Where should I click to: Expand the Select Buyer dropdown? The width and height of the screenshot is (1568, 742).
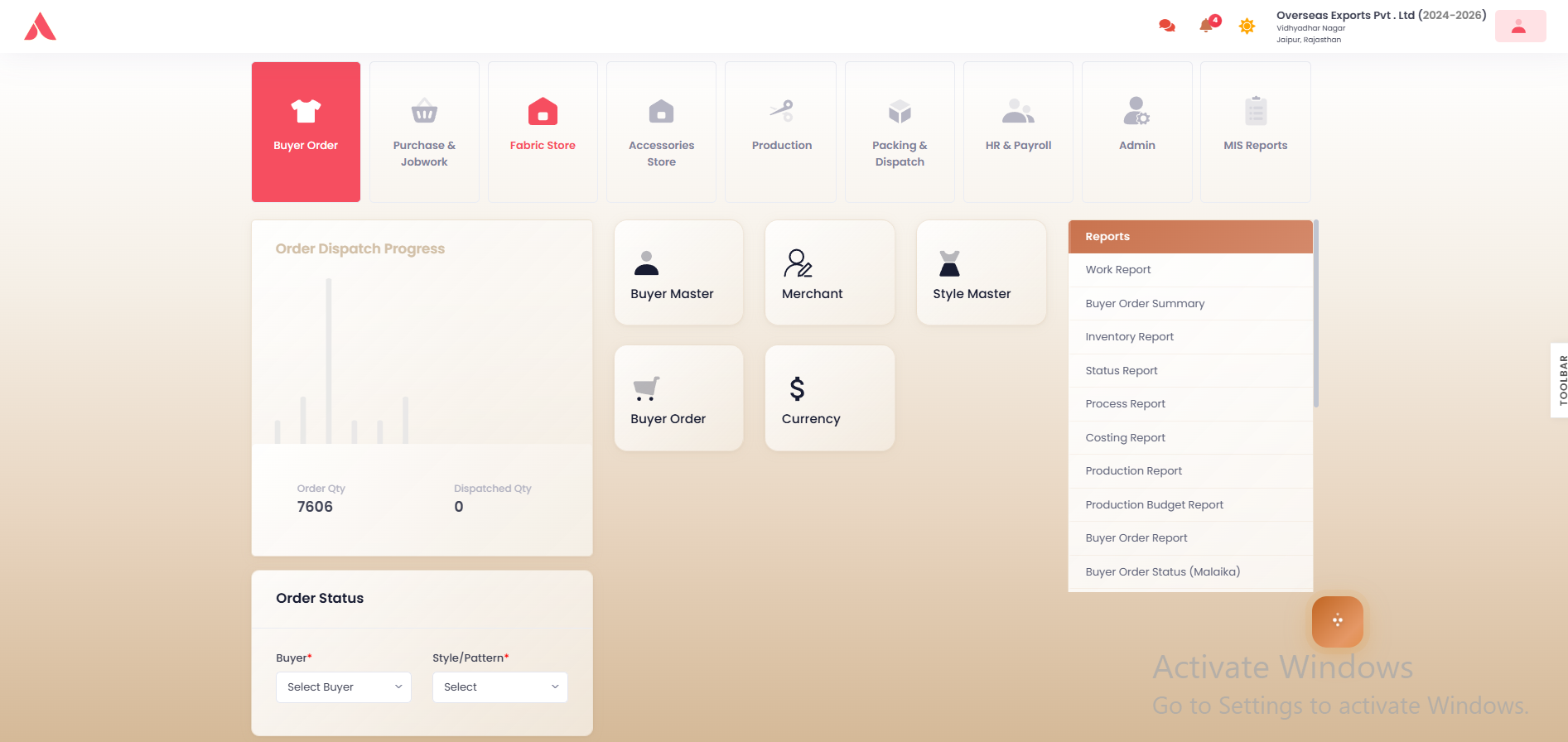tap(344, 687)
